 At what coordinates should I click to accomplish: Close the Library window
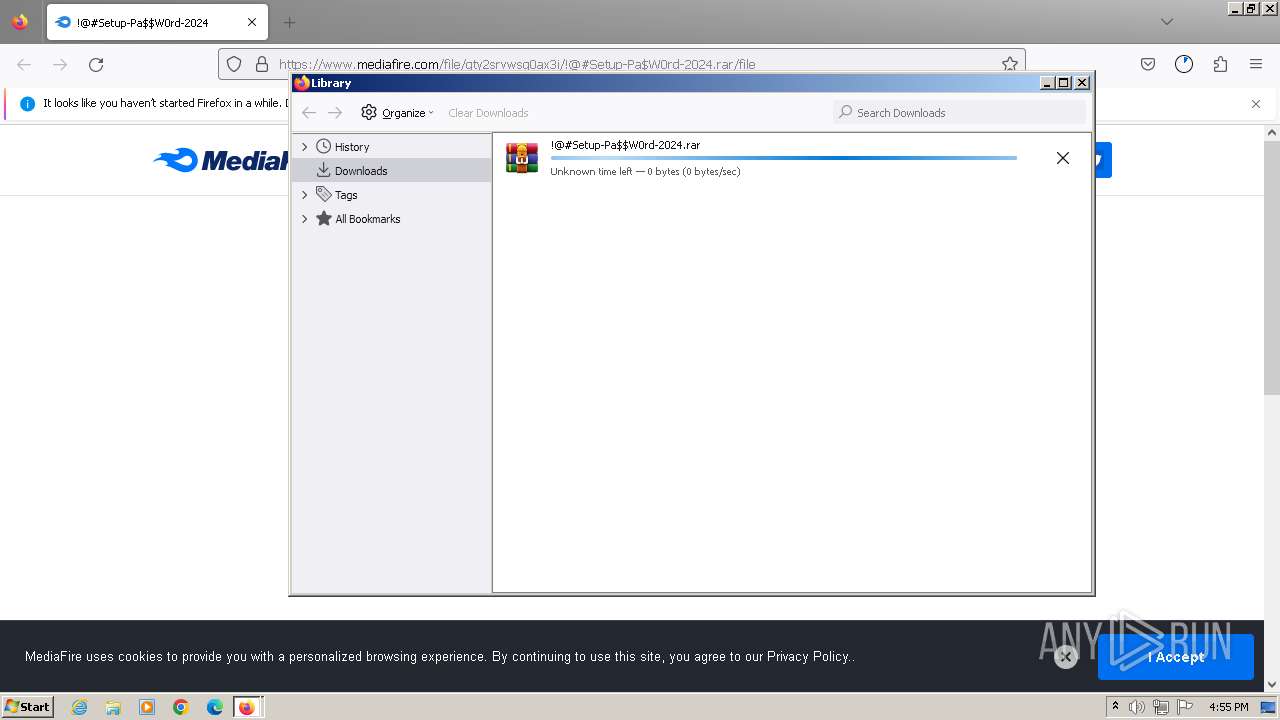click(x=1081, y=83)
